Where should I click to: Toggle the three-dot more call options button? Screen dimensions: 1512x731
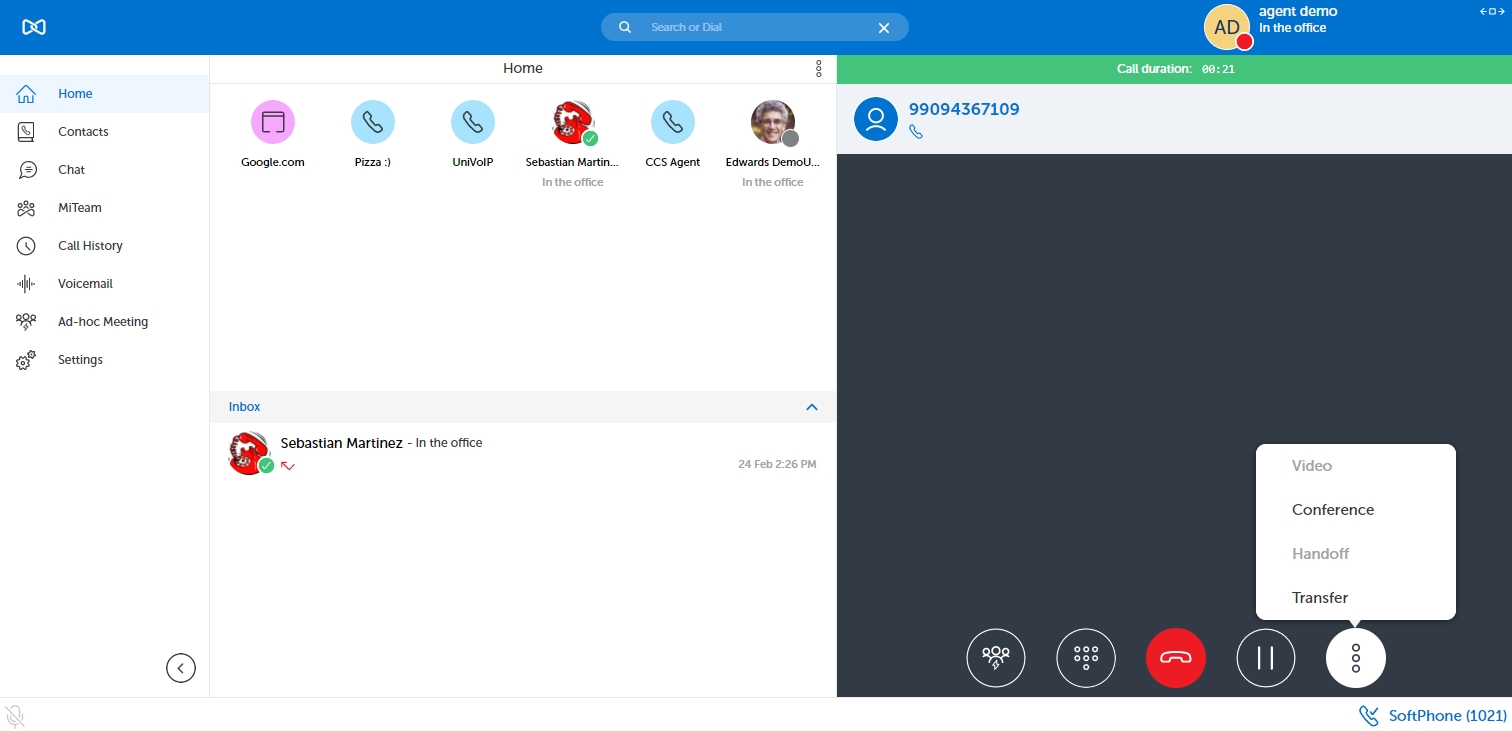1356,658
